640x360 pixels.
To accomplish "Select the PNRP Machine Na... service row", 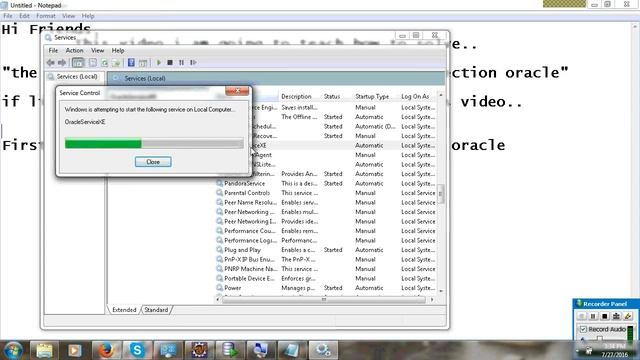I will pyautogui.click(x=326, y=269).
